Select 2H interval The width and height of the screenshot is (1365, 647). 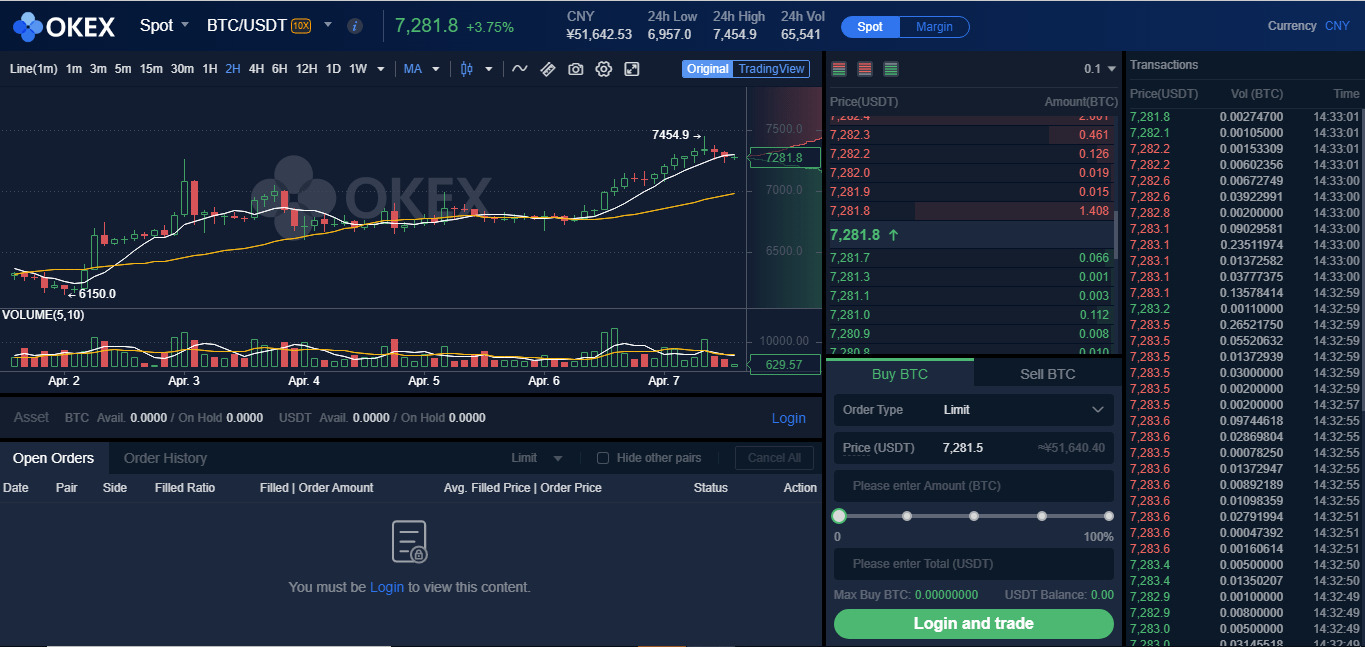tap(233, 69)
